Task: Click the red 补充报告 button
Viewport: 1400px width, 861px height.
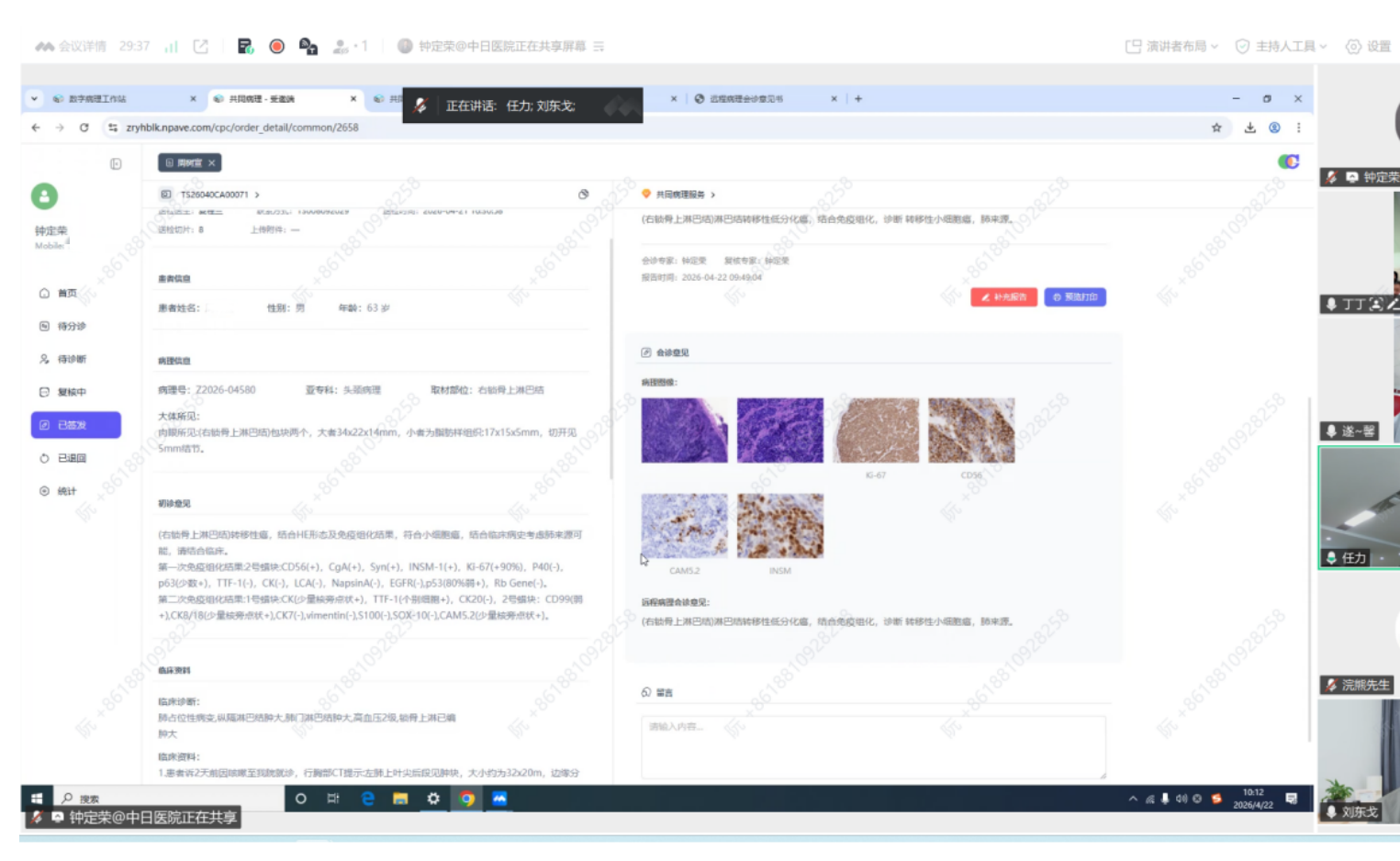Action: [1003, 297]
